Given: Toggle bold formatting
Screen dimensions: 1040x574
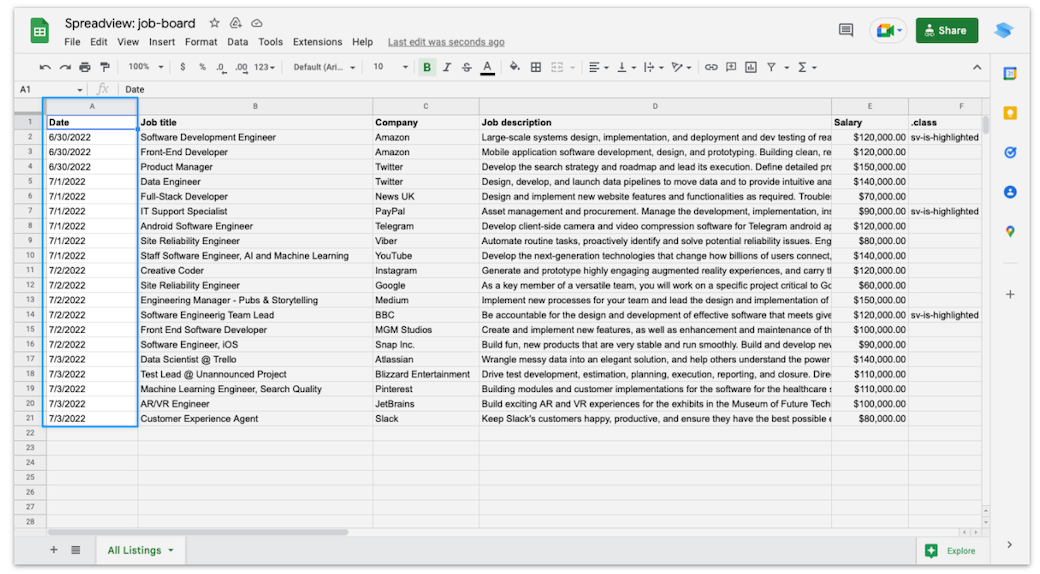Looking at the screenshot, I should pos(427,67).
